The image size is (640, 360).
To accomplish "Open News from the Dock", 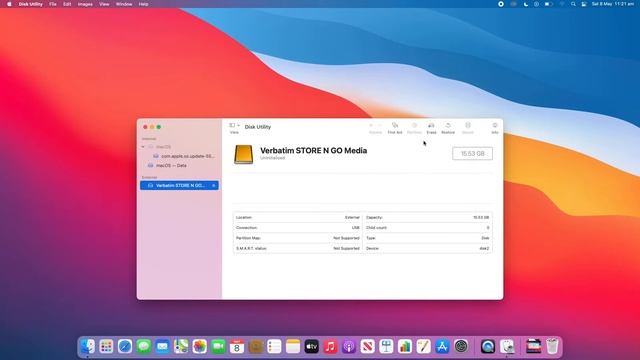I will click(367, 347).
